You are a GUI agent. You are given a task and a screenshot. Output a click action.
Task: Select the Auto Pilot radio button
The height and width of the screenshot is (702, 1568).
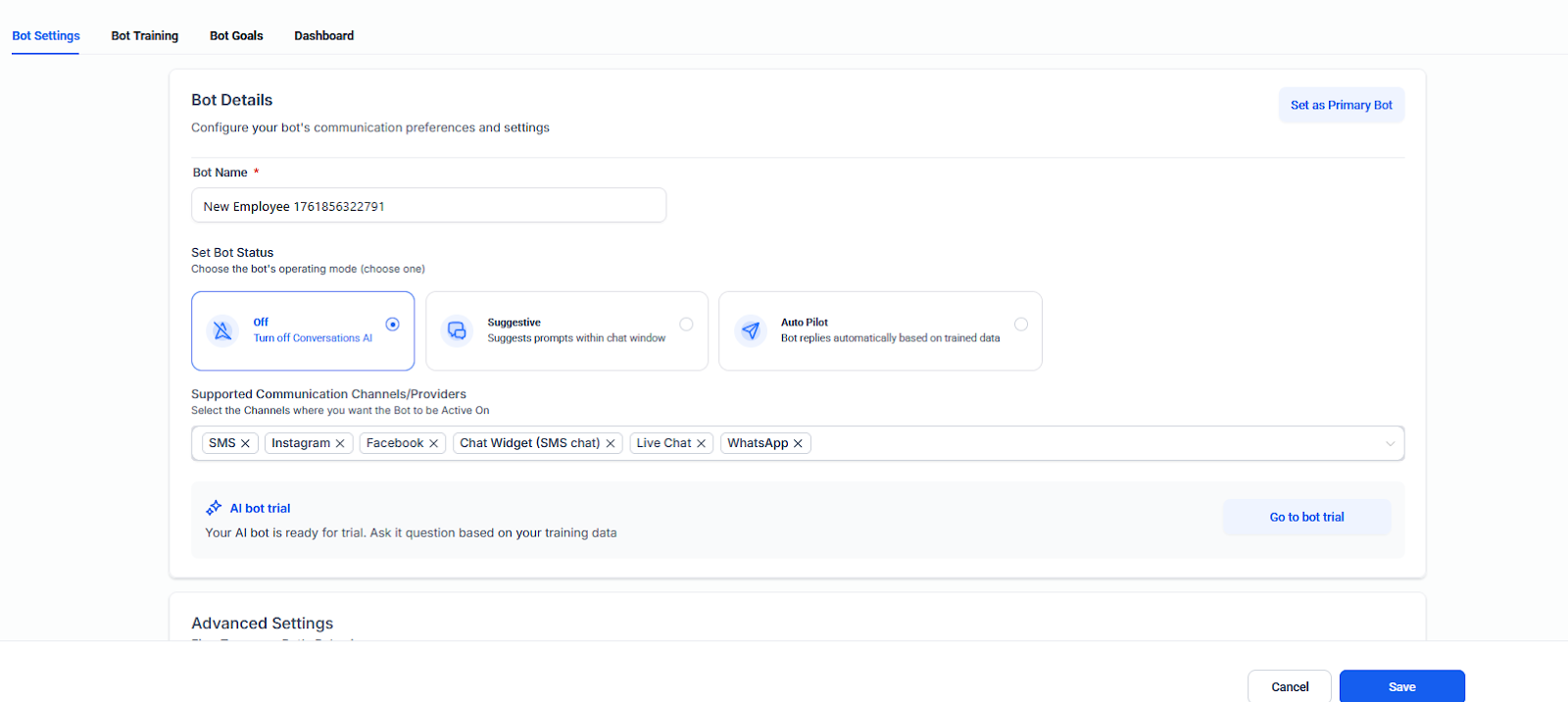1020,325
